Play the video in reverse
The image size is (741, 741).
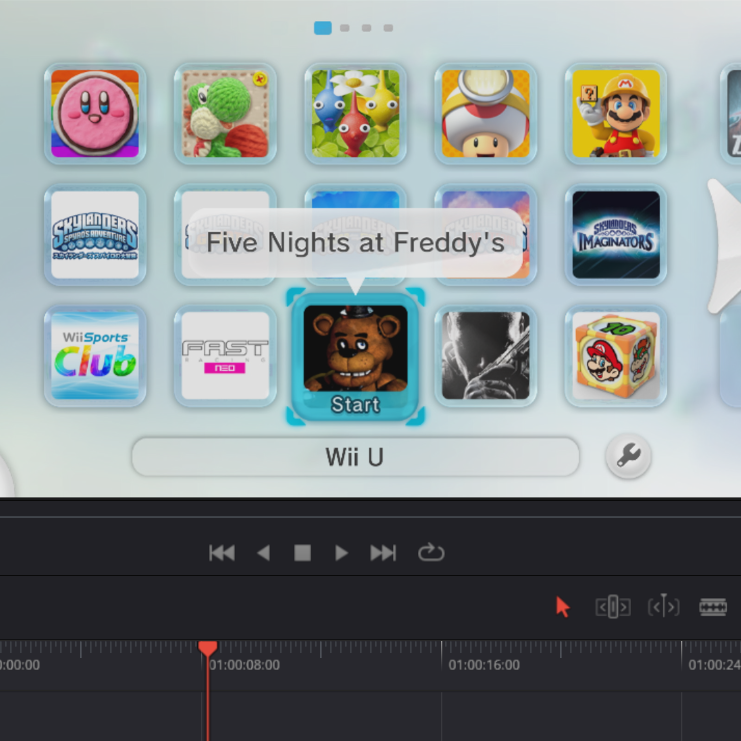(x=263, y=553)
